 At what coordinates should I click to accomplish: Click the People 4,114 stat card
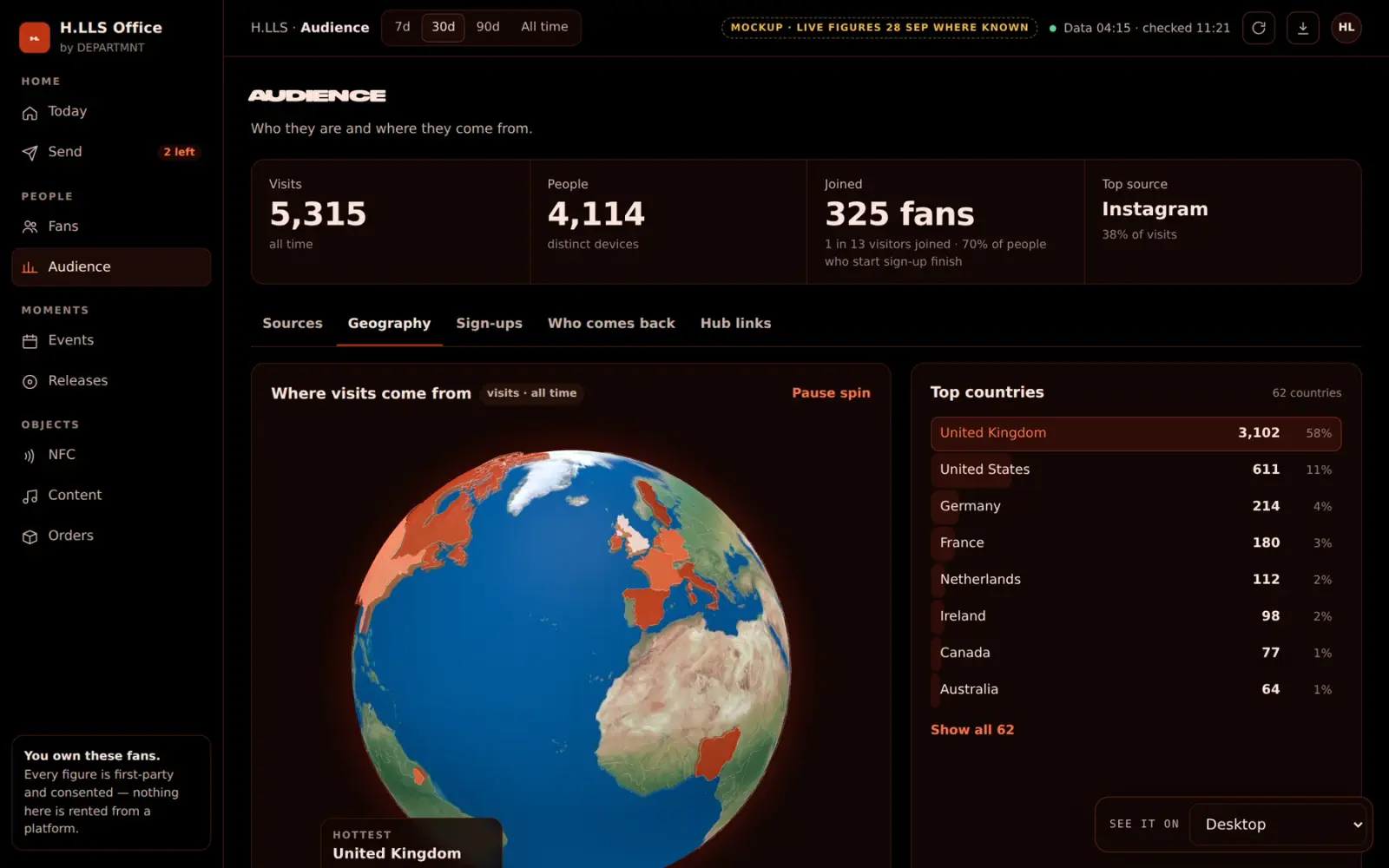point(668,222)
